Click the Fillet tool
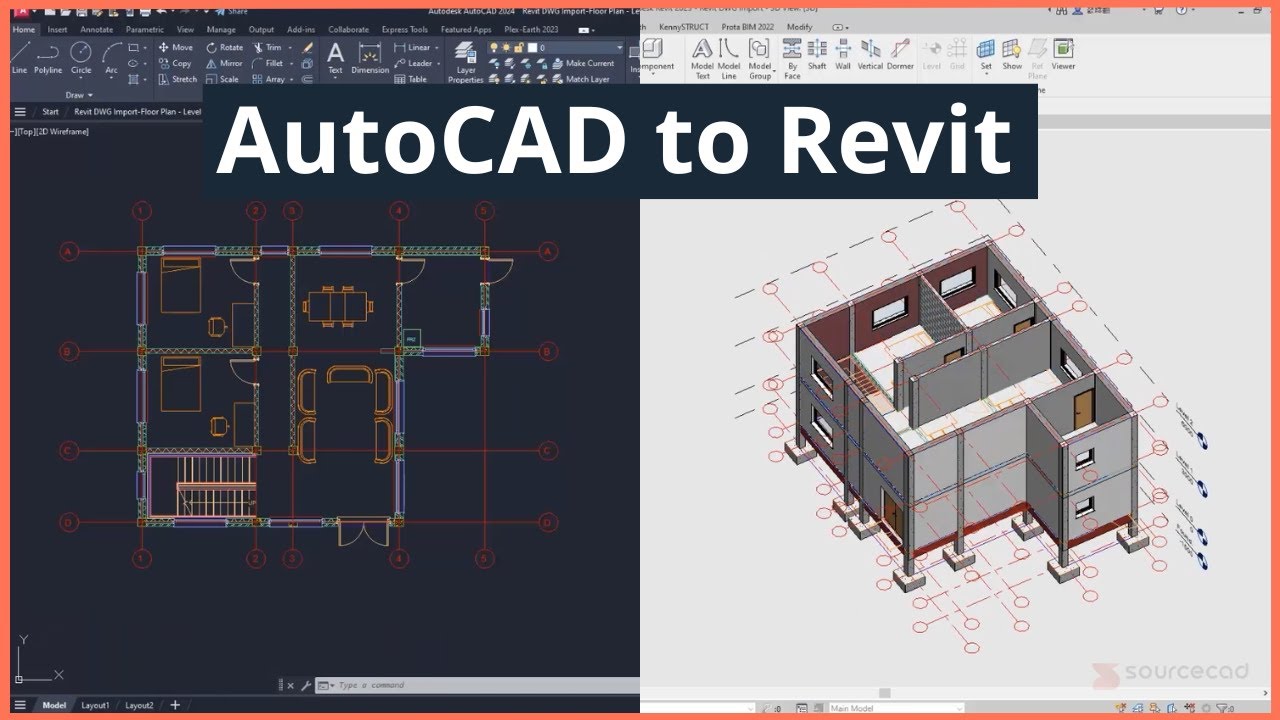 pos(268,63)
